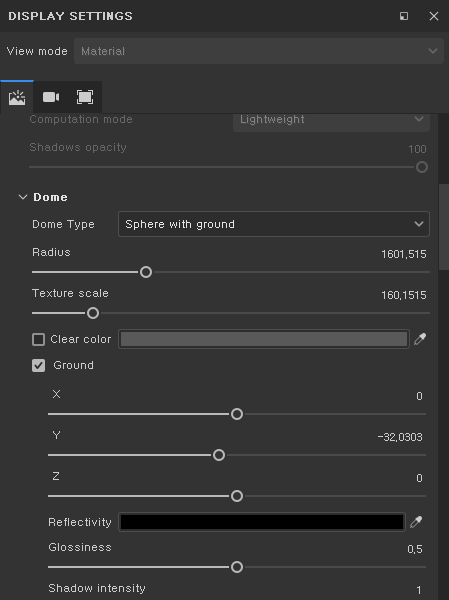Collapse the Dome section
The image size is (449, 600).
coord(23,197)
